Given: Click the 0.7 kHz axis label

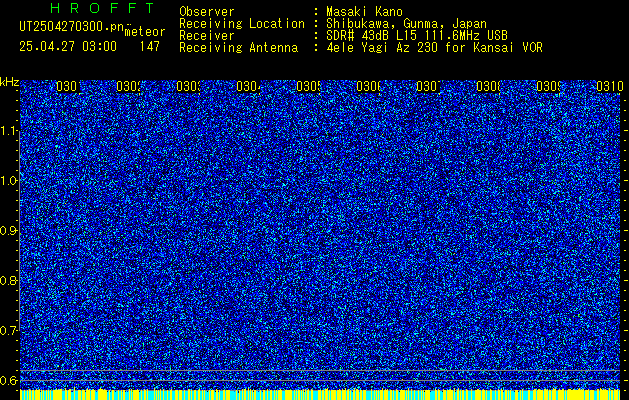Looking at the screenshot, I should coord(9,330).
